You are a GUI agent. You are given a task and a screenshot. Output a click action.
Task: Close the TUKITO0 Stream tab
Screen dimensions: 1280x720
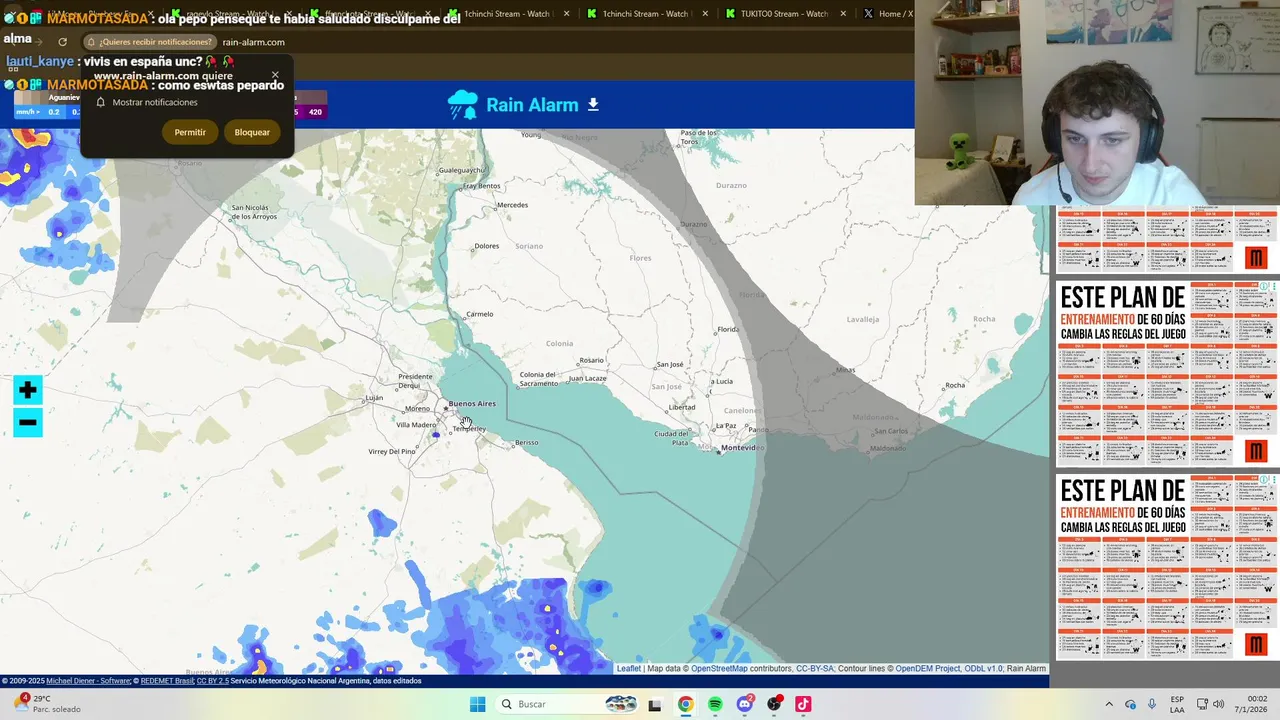843,14
